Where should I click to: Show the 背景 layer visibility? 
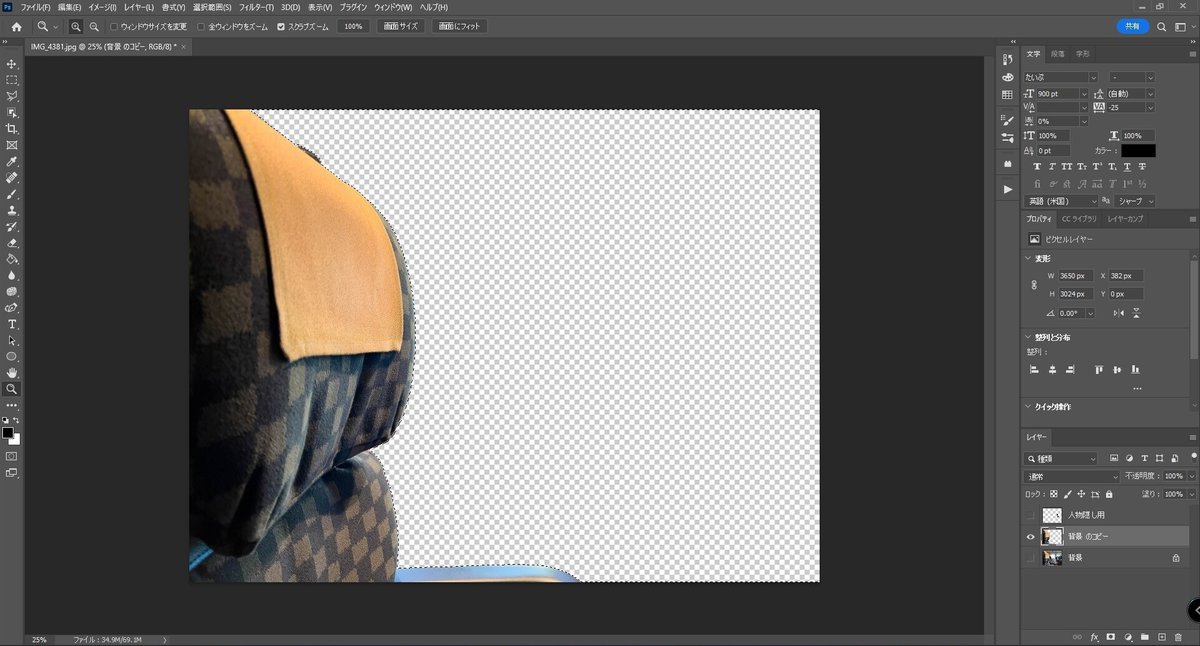click(x=1030, y=558)
